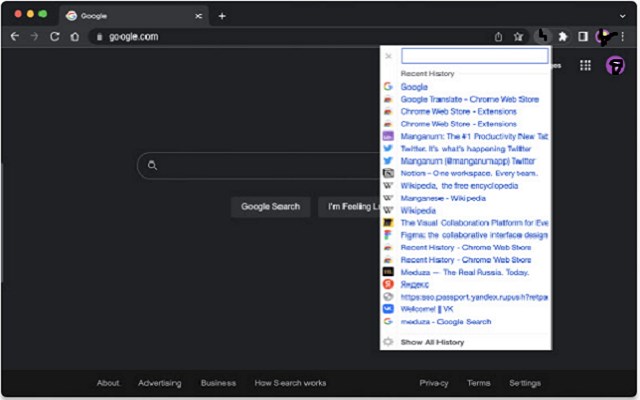Viewport: 640px width, 400px height.
Task: Open the Google apps grid
Action: click(585, 65)
